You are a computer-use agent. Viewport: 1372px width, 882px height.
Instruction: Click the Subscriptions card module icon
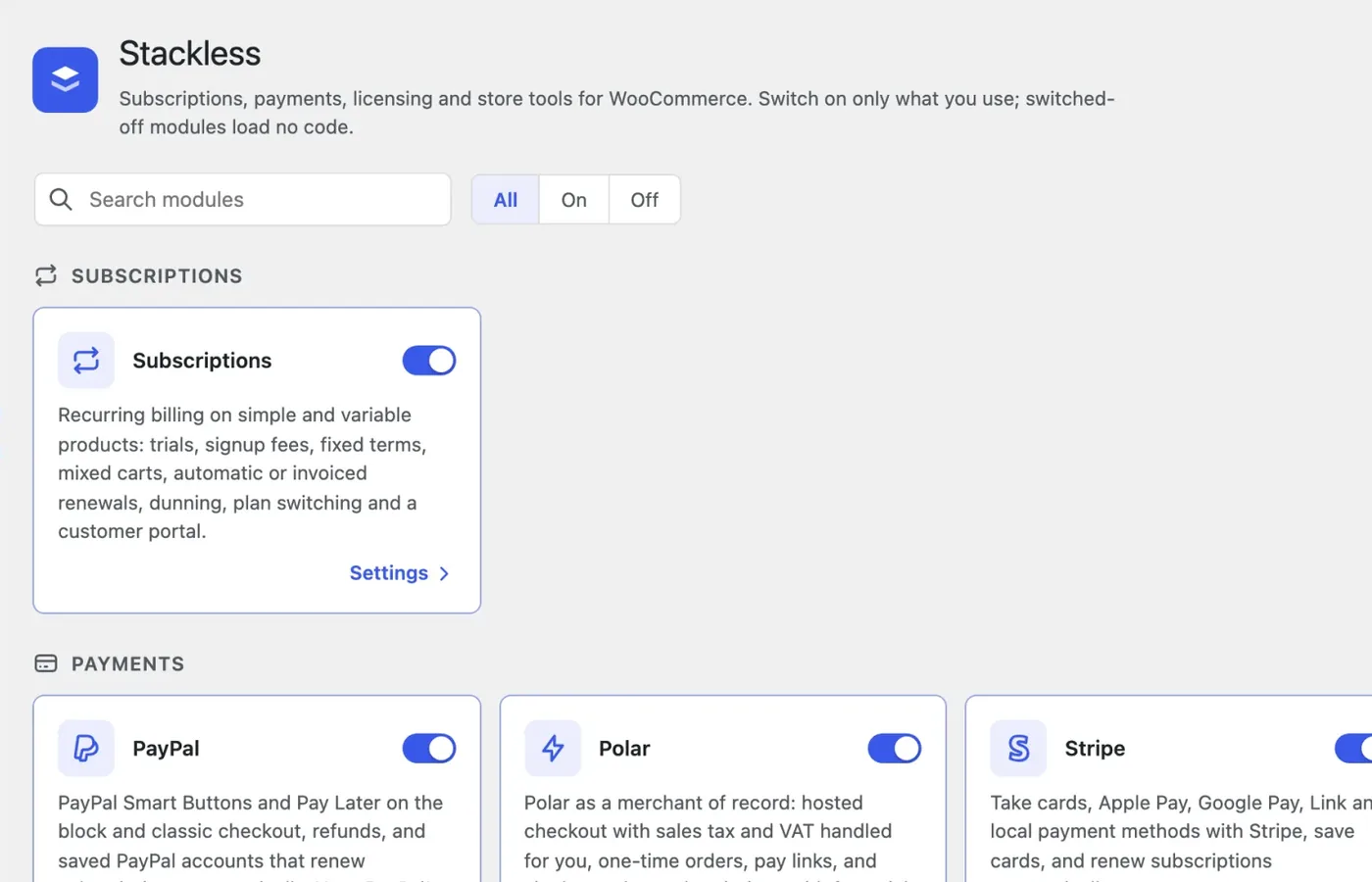coord(86,360)
